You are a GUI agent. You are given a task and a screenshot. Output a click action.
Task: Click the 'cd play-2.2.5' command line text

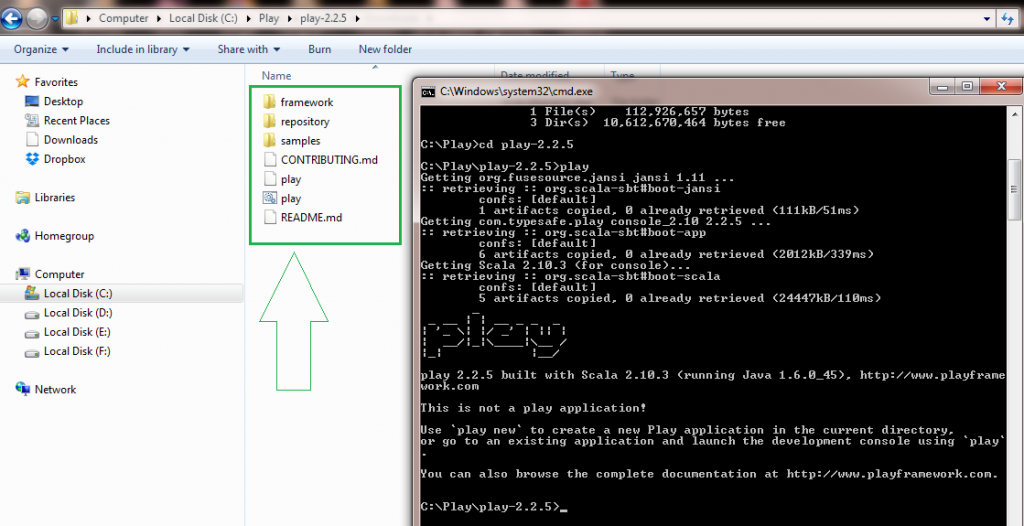tap(526, 144)
